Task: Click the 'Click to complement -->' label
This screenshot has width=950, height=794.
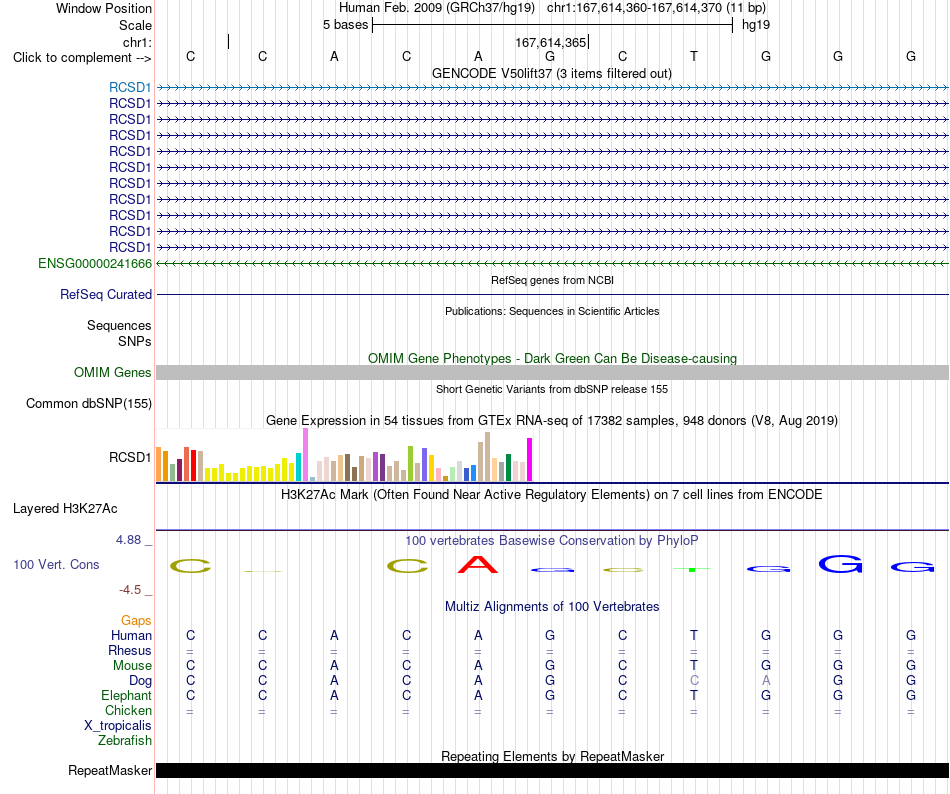Action: (x=82, y=58)
